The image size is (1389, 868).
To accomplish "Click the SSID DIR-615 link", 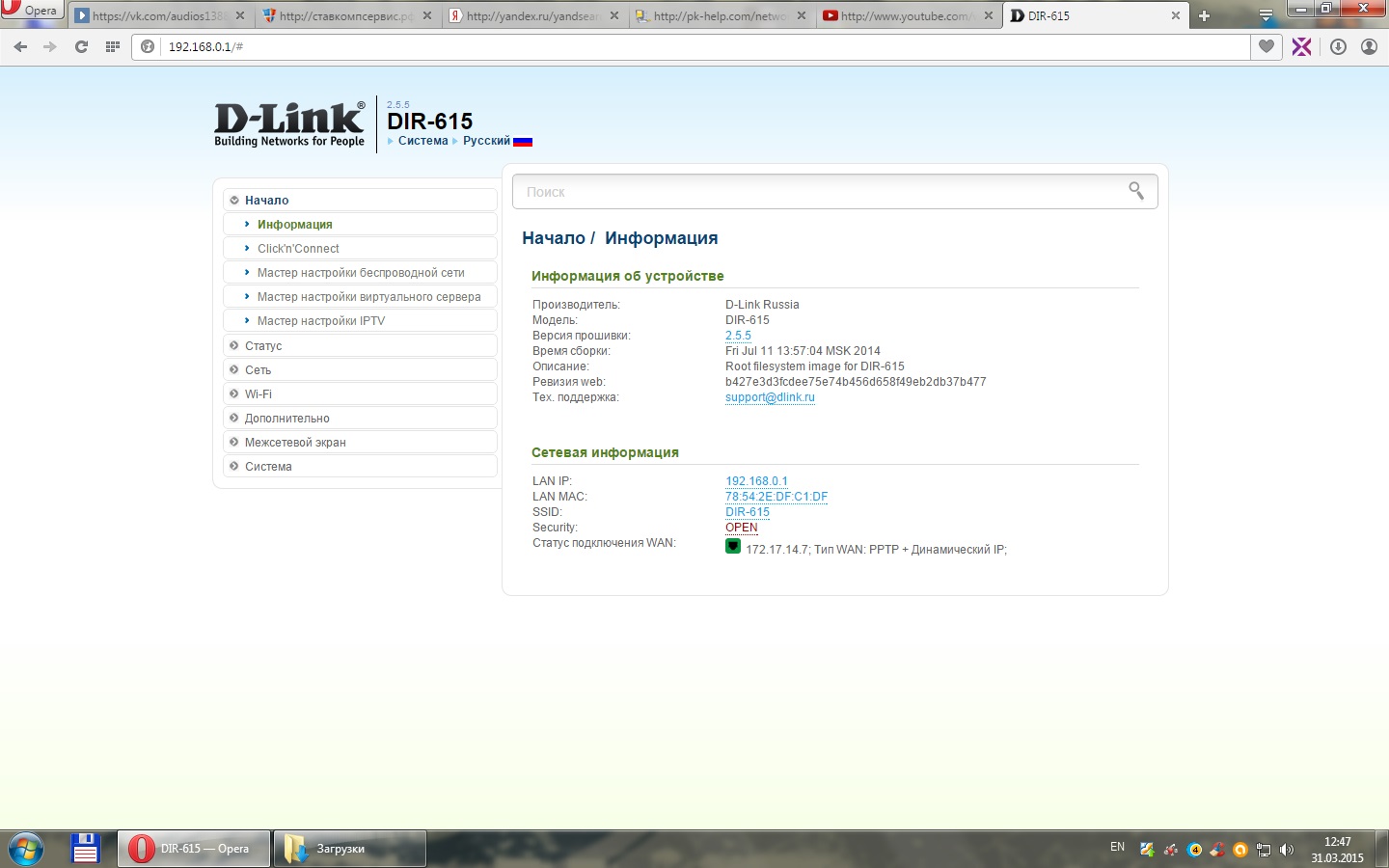I will click(x=748, y=512).
